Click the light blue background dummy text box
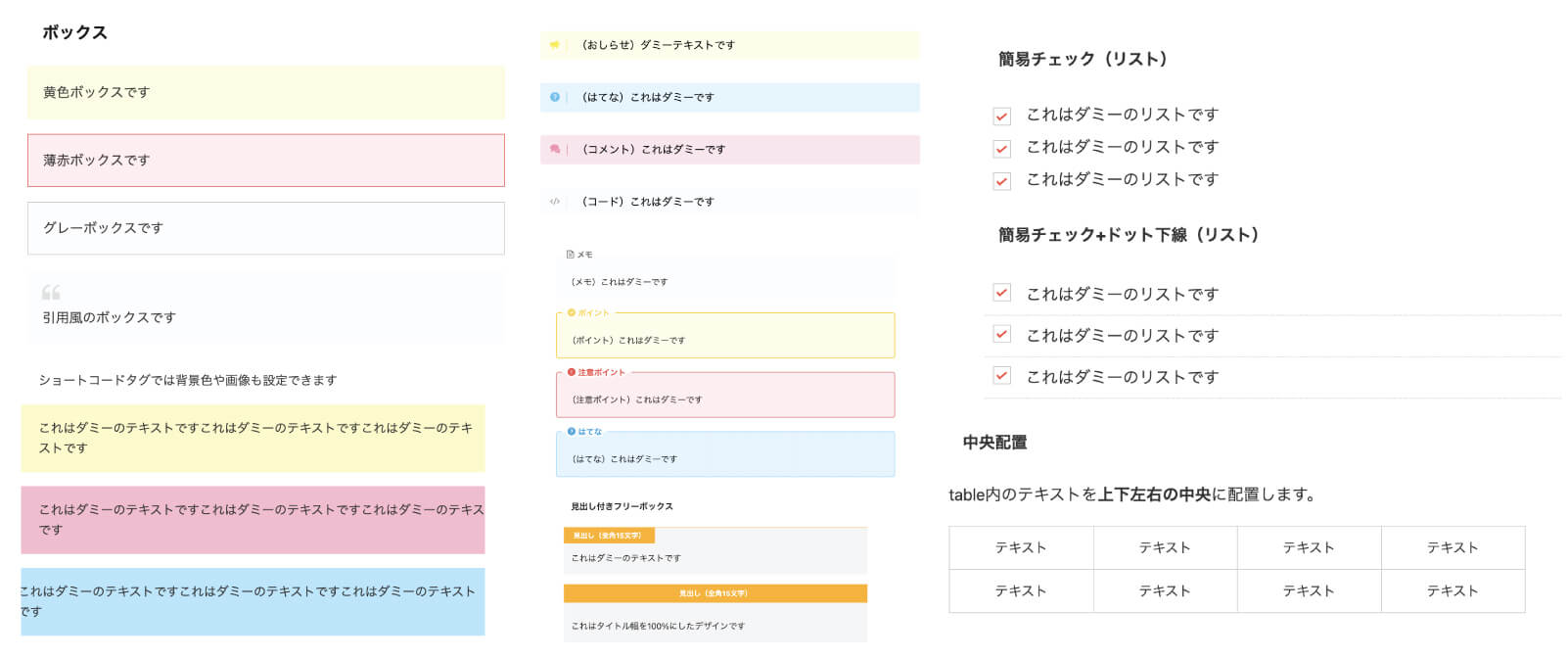The width and height of the screenshot is (1568, 658). (253, 601)
